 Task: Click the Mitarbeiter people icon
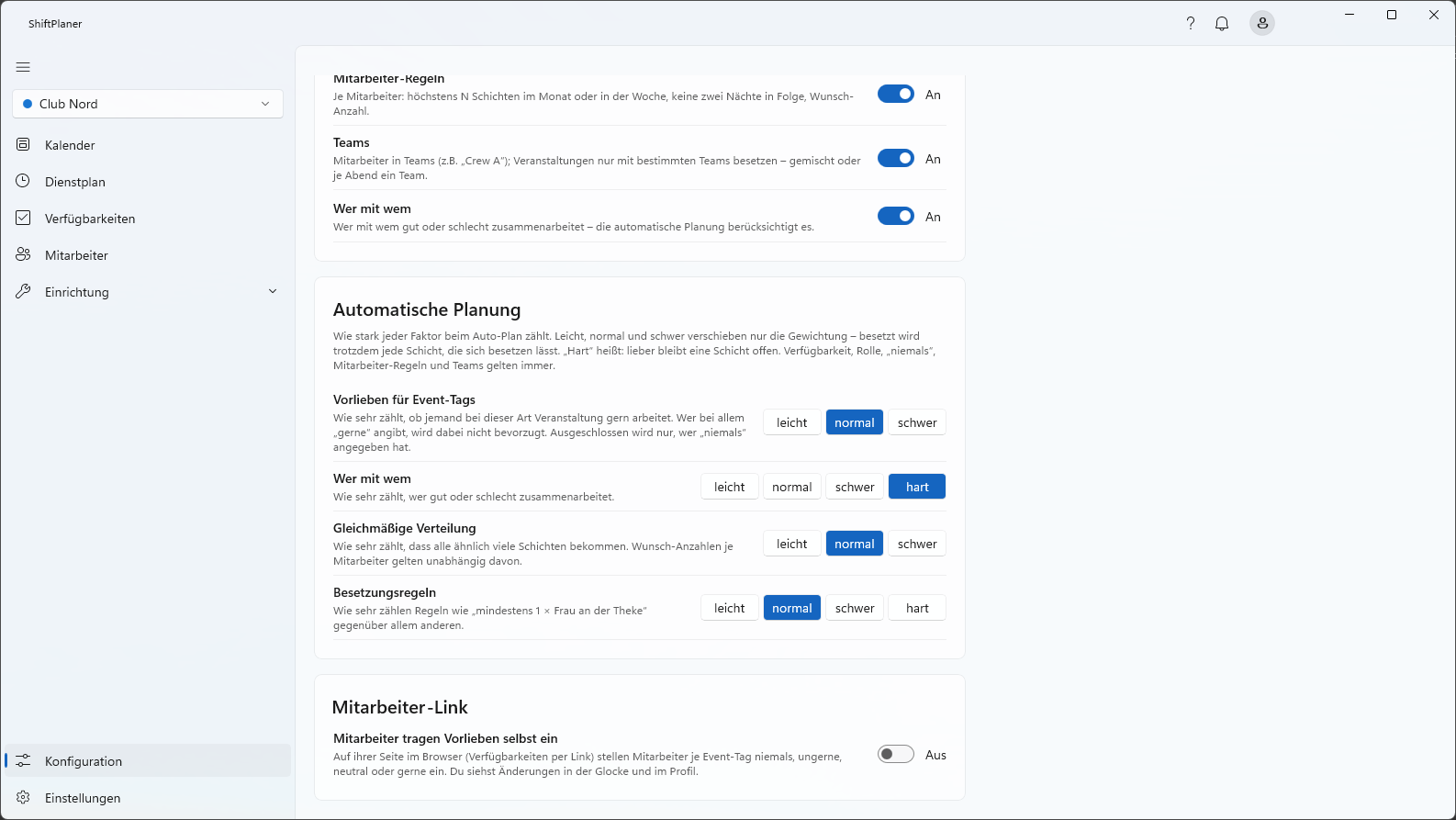point(24,254)
